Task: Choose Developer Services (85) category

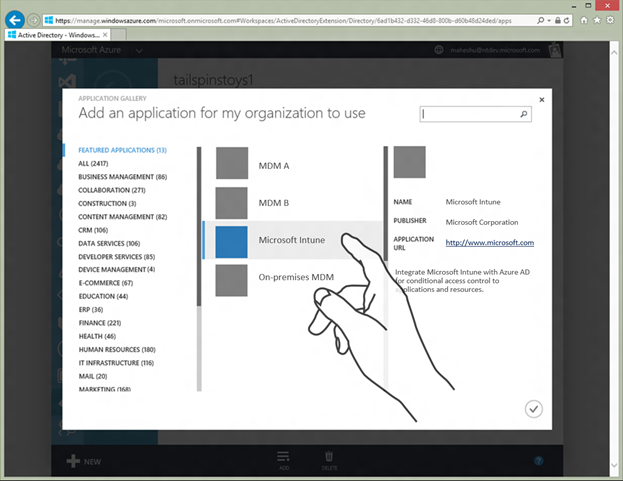Action: pyautogui.click(x=116, y=257)
